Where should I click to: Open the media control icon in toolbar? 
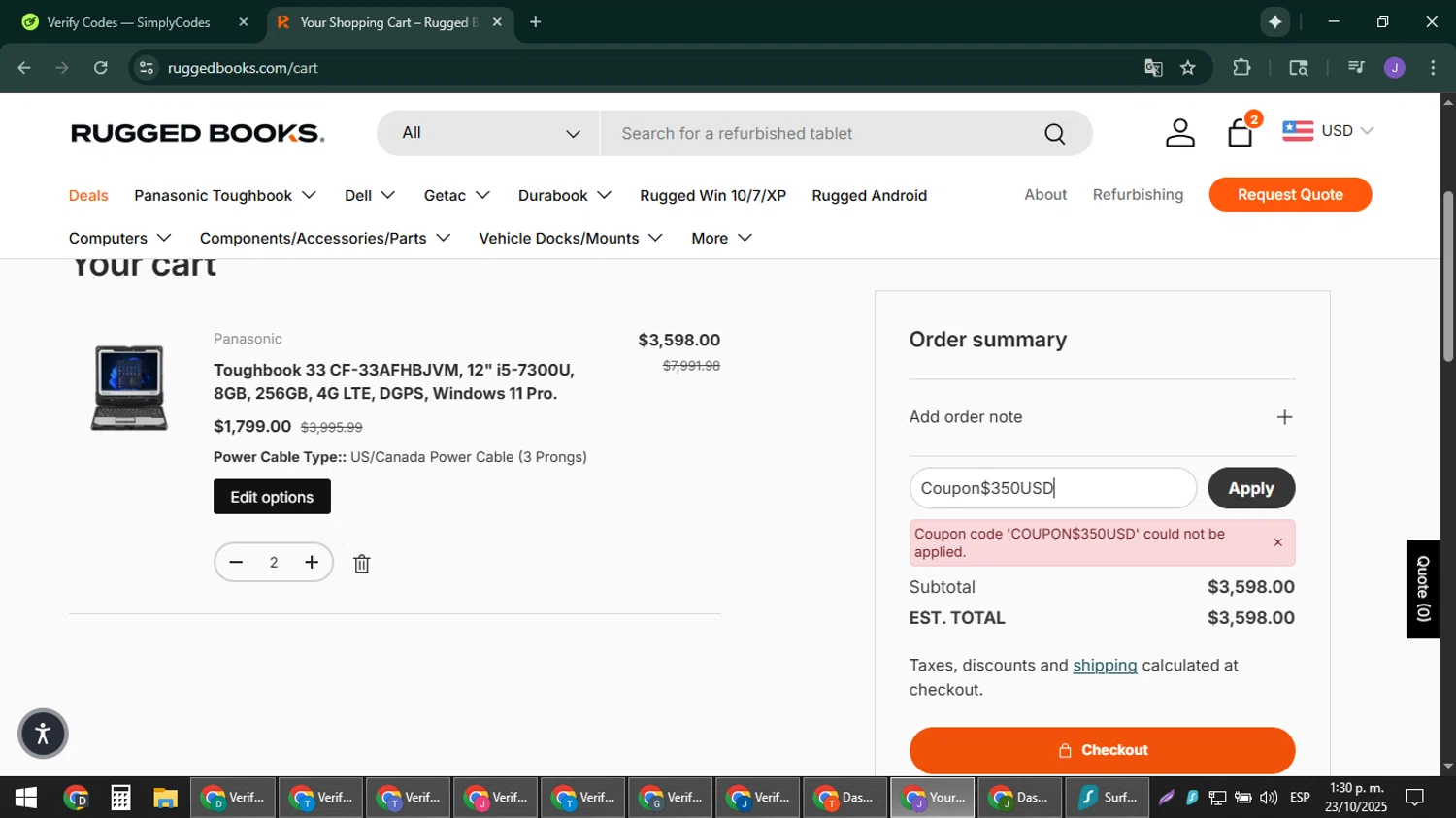click(1356, 68)
